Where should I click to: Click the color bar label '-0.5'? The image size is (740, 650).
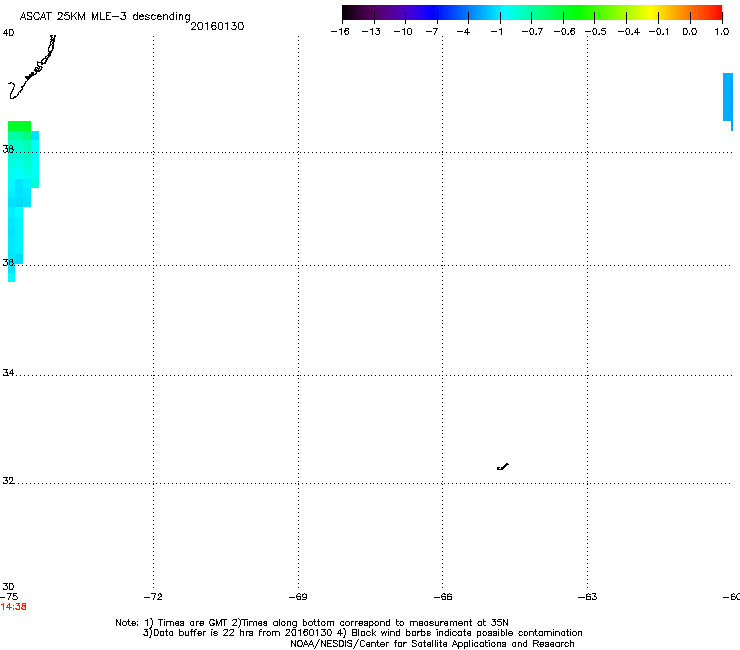[x=596, y=32]
